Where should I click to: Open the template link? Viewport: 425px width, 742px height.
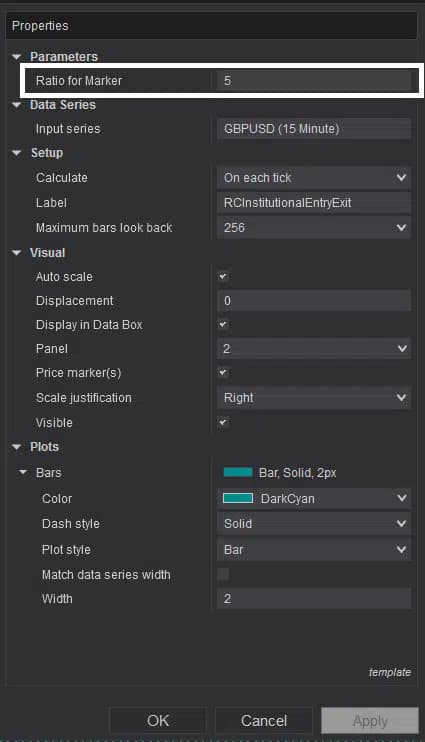pyautogui.click(x=390, y=672)
